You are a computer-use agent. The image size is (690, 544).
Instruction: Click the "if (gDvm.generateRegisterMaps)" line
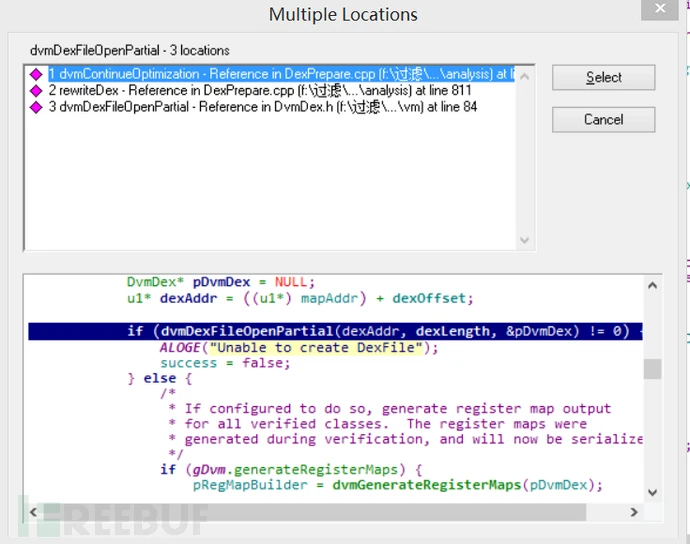click(x=291, y=470)
